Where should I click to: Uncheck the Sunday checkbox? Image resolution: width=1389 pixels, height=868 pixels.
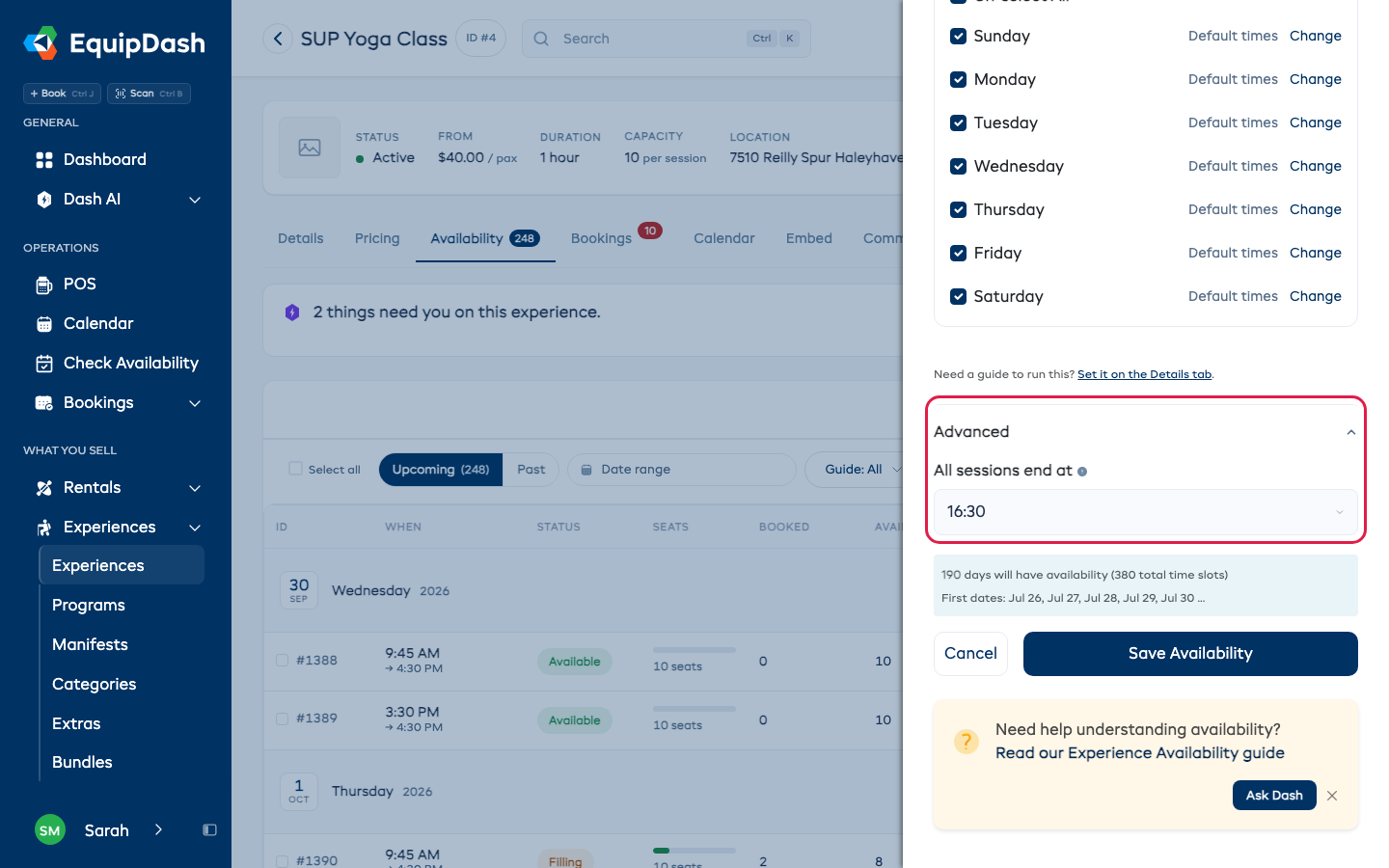pyautogui.click(x=959, y=37)
